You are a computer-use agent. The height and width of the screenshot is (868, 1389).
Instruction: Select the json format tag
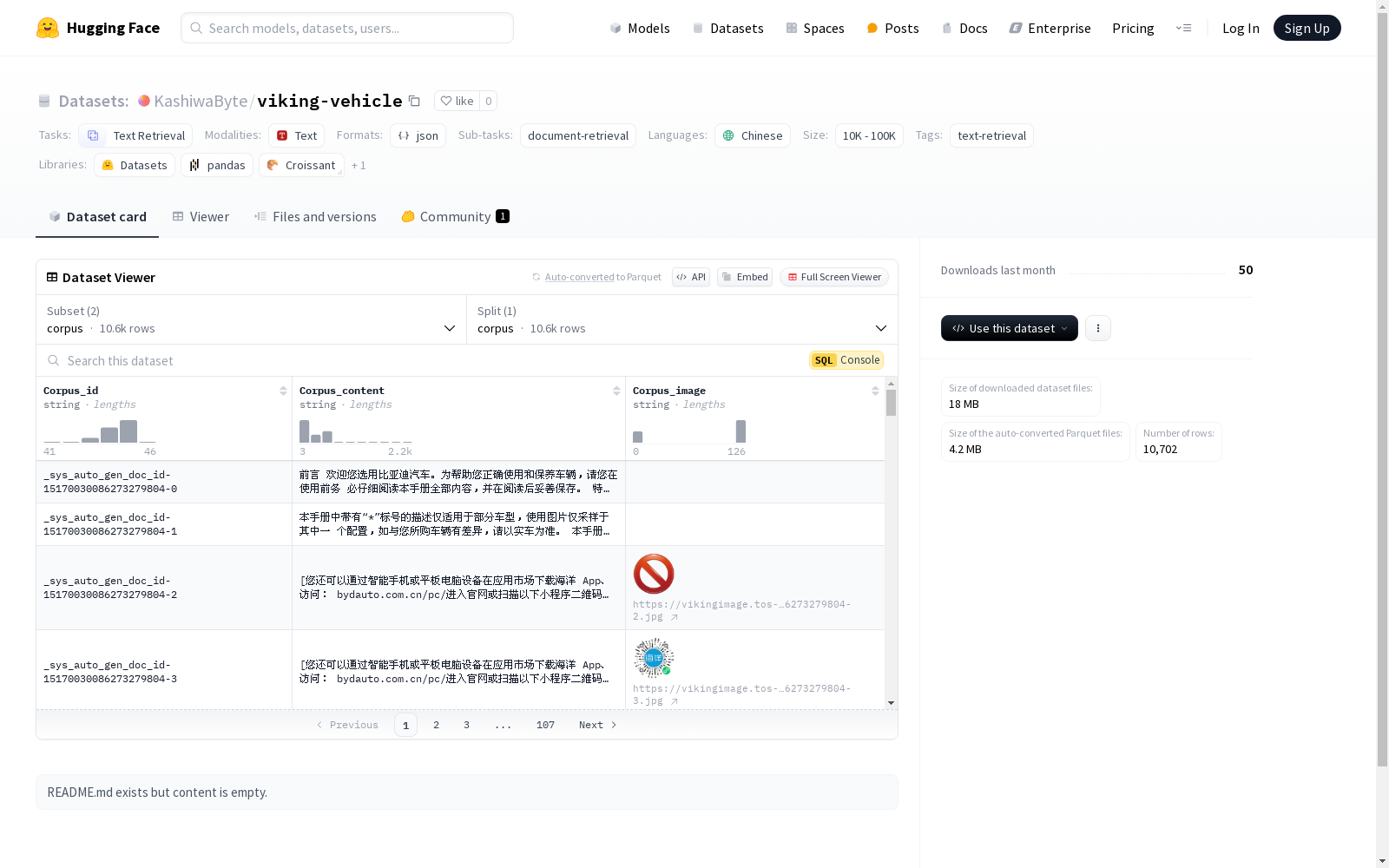[x=418, y=135]
